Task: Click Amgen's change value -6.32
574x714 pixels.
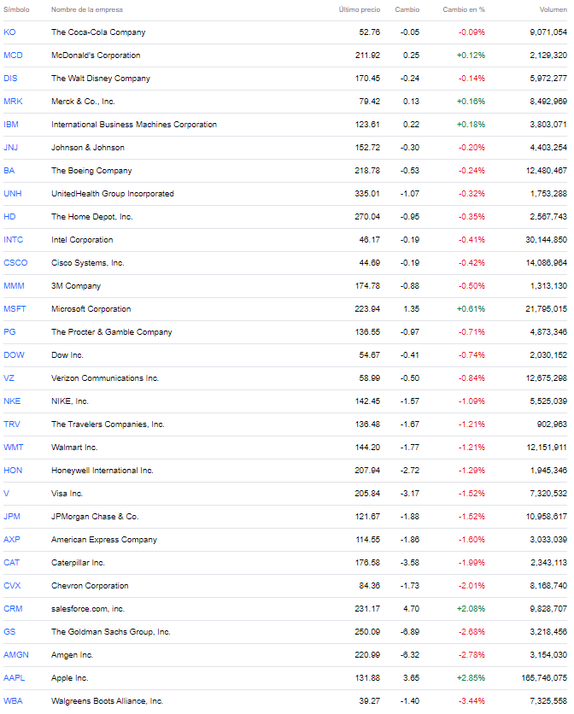Action: pos(410,655)
